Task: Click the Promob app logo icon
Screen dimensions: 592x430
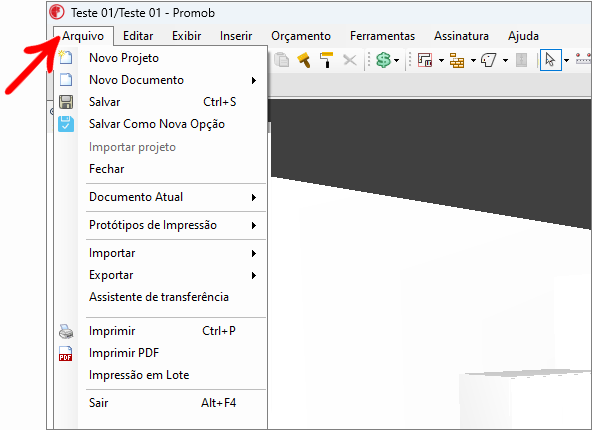Action: (57, 12)
